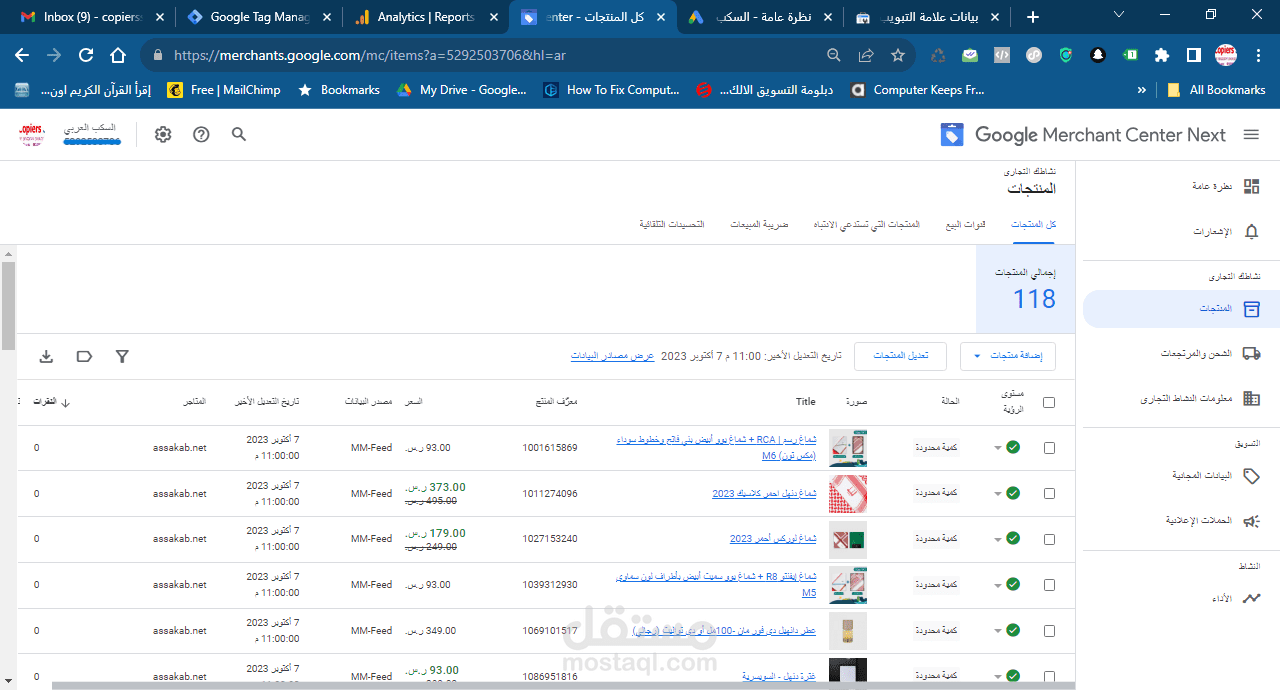
Task: Open thumbnail image of product 1069101517
Action: (848, 631)
